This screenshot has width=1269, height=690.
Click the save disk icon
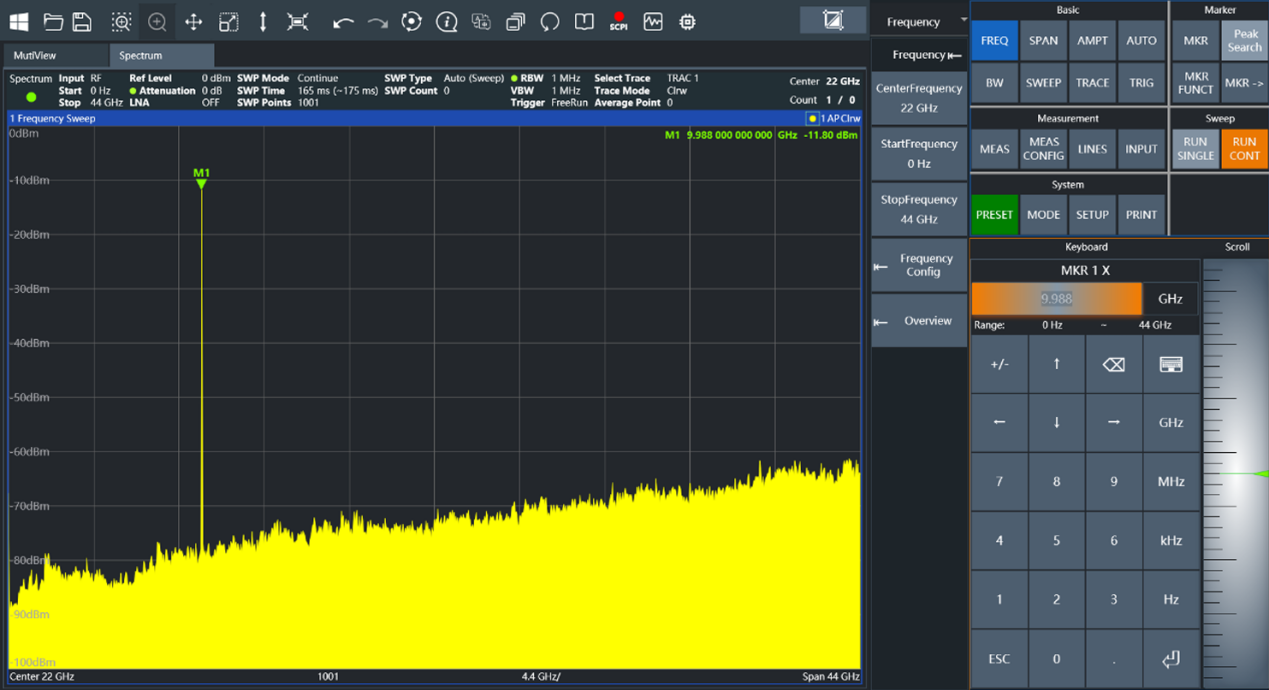tap(82, 22)
